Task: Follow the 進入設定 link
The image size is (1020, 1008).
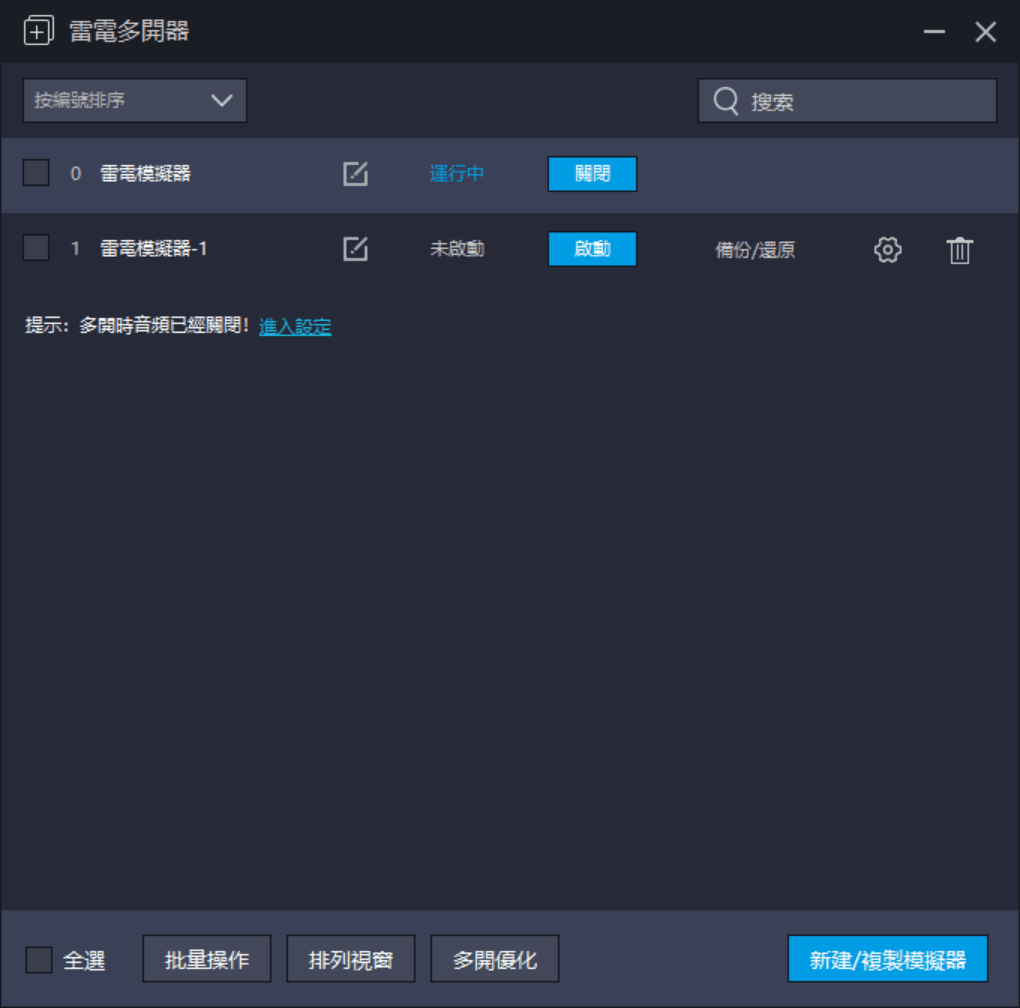Action: coord(295,326)
